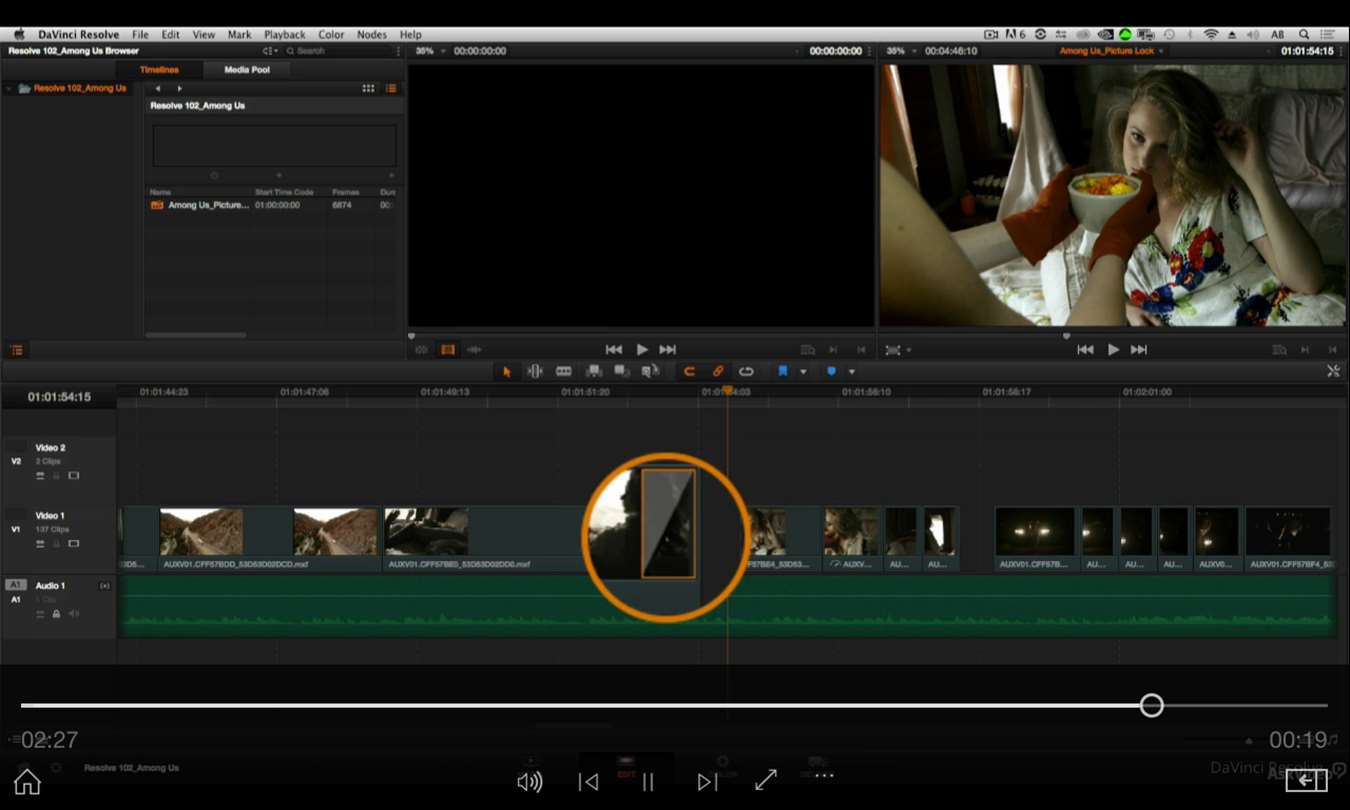Play the timeline viewer
Viewport: 1350px width, 810px height.
click(1113, 349)
